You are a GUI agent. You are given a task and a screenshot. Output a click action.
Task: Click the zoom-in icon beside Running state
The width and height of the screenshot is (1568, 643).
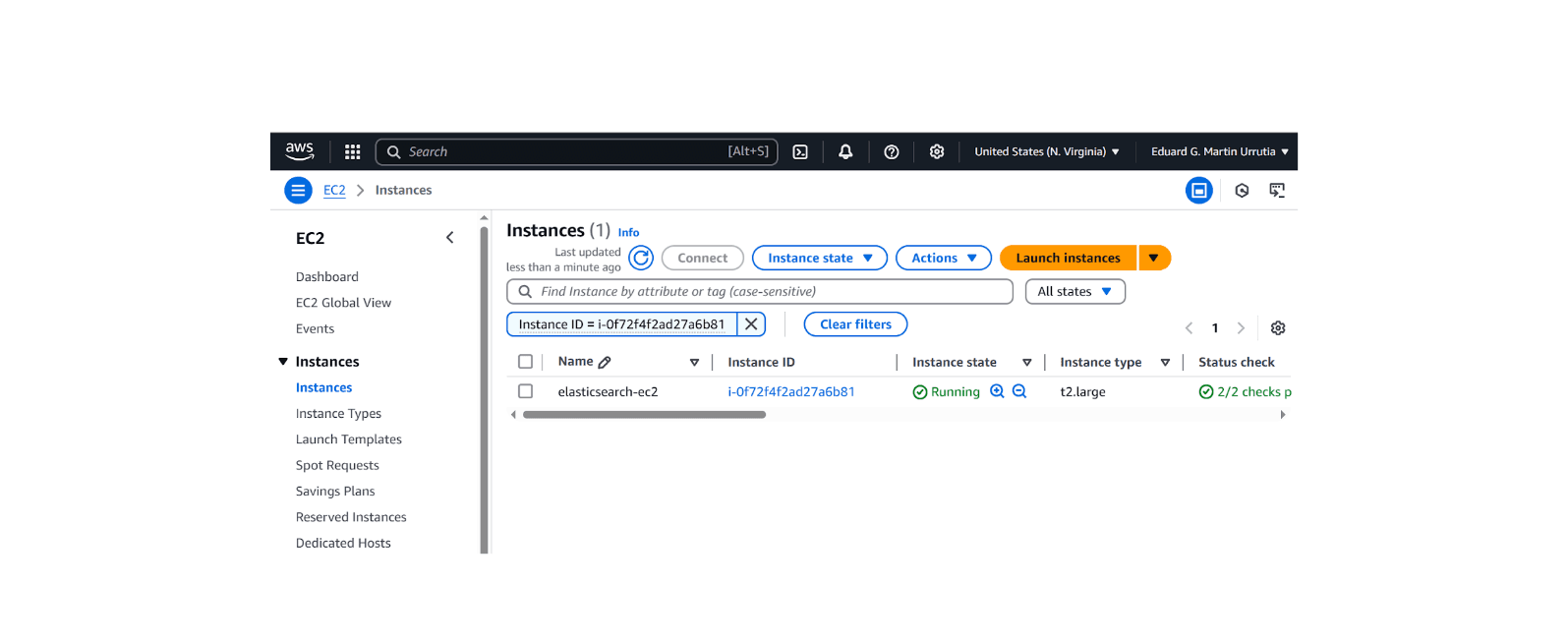[x=997, y=391]
